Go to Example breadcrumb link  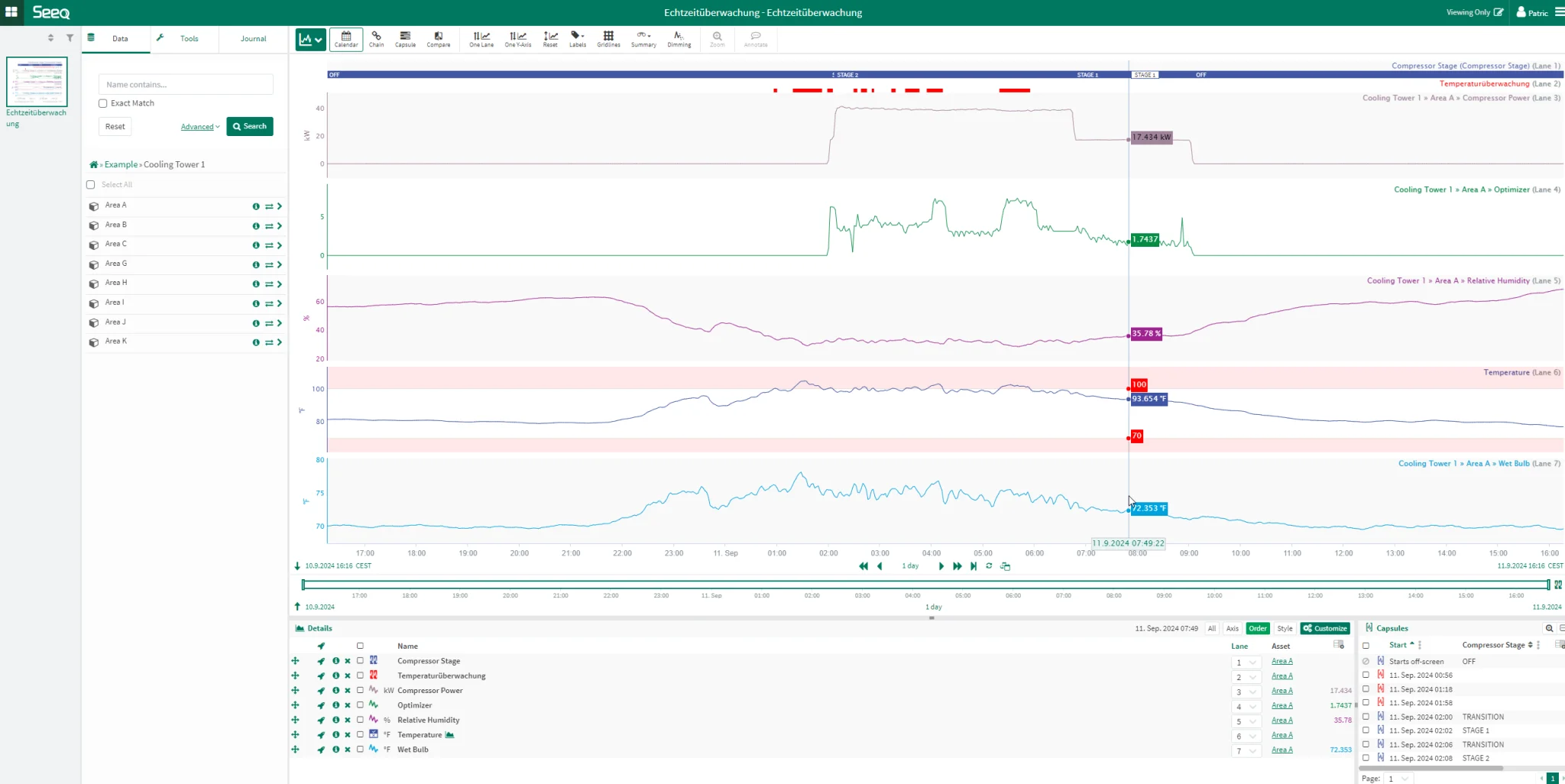pos(121,164)
